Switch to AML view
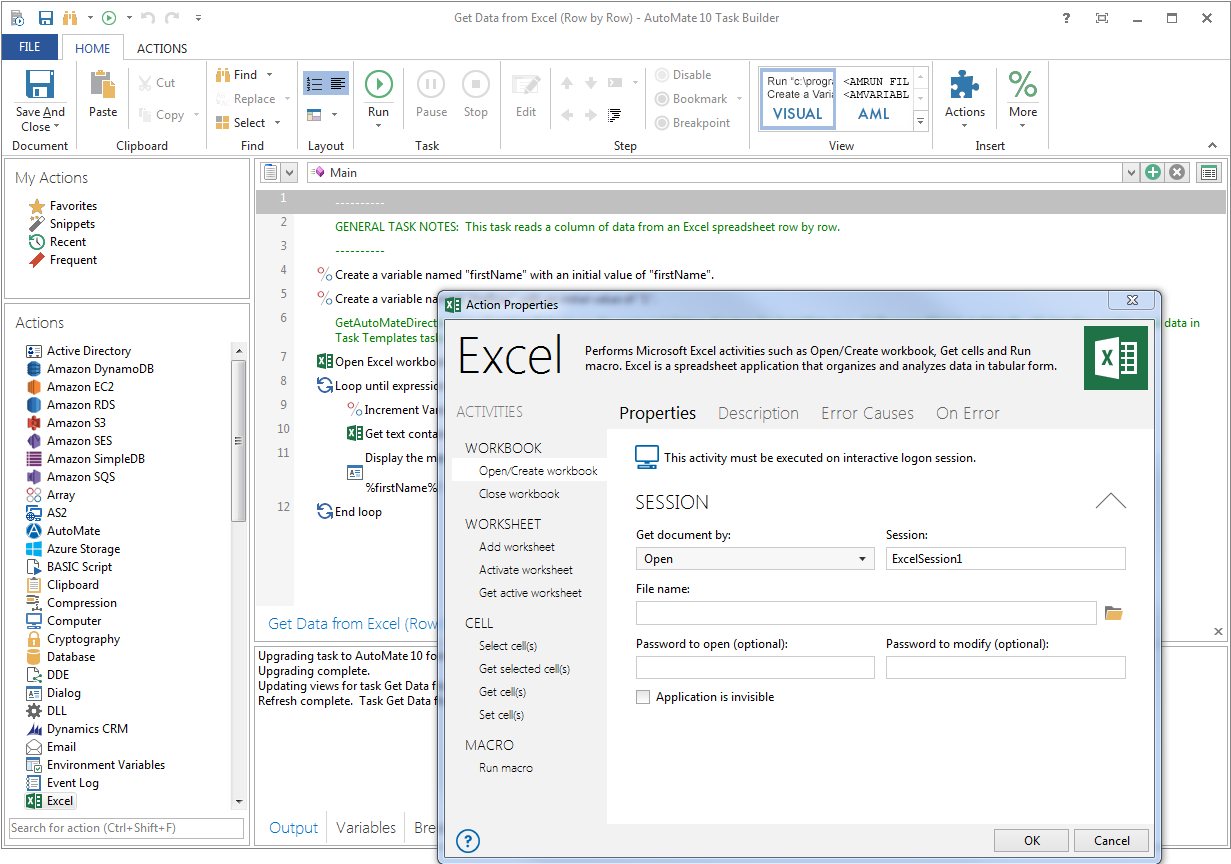 pos(874,98)
